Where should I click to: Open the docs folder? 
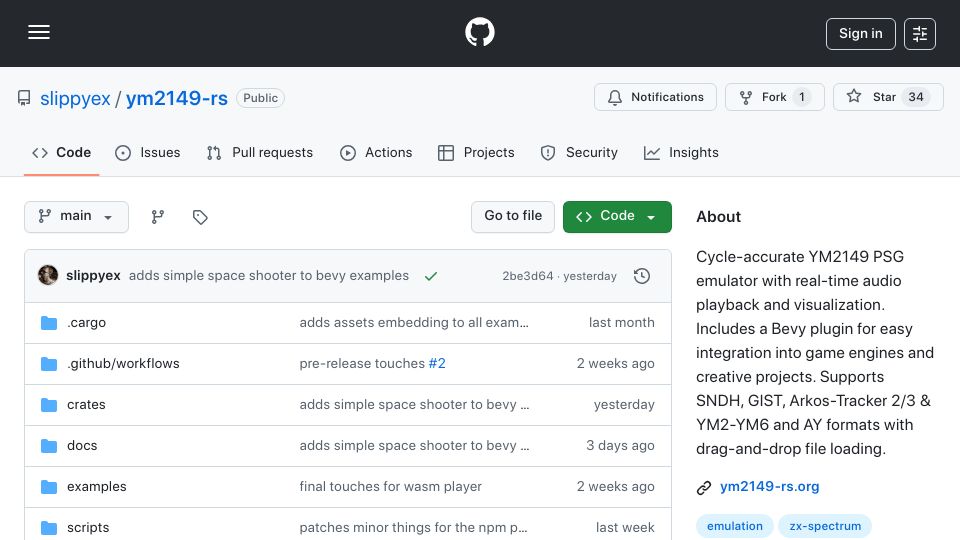[x=82, y=446]
